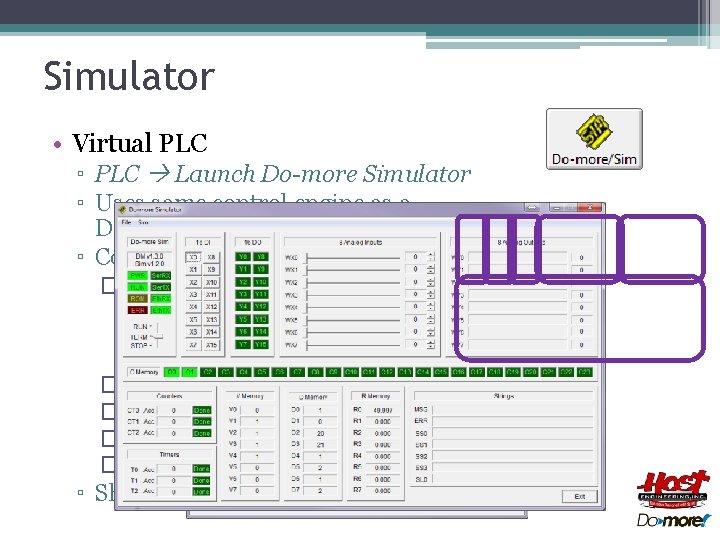Click the C23 memory bit indicator

pyautogui.click(x=584, y=372)
